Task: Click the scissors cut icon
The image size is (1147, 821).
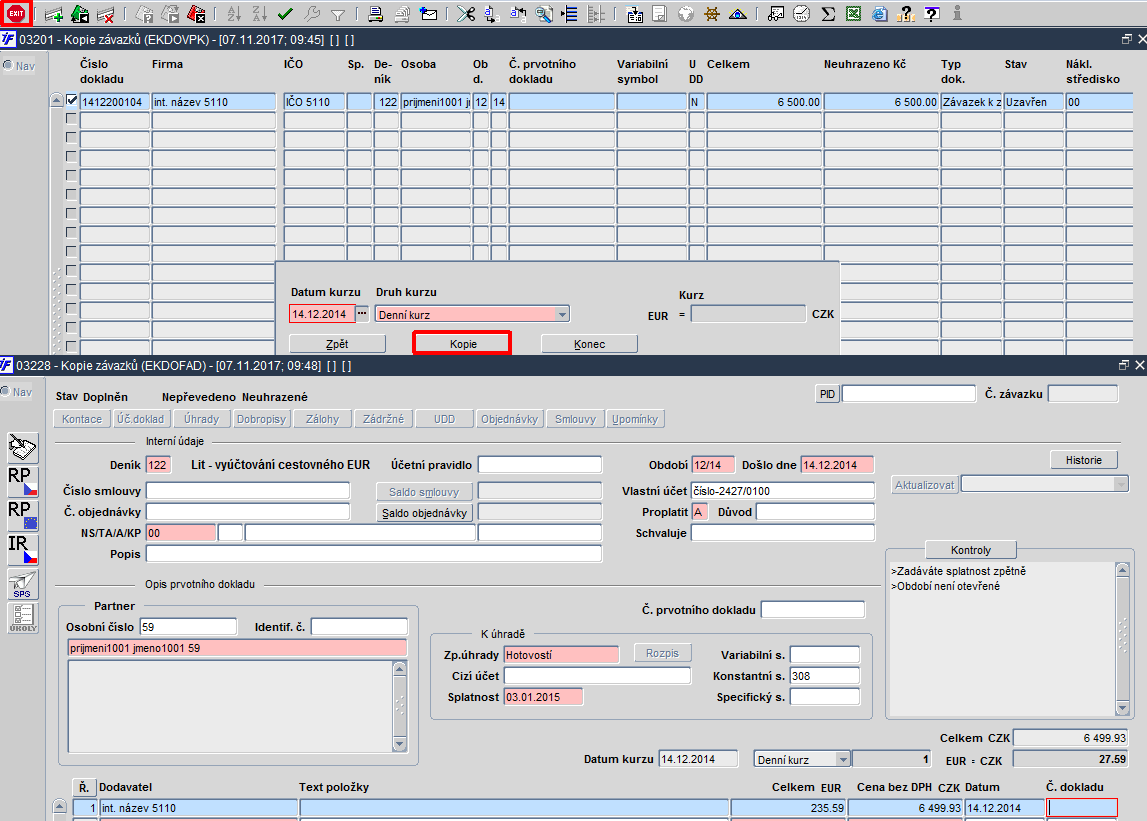Action: [x=465, y=13]
